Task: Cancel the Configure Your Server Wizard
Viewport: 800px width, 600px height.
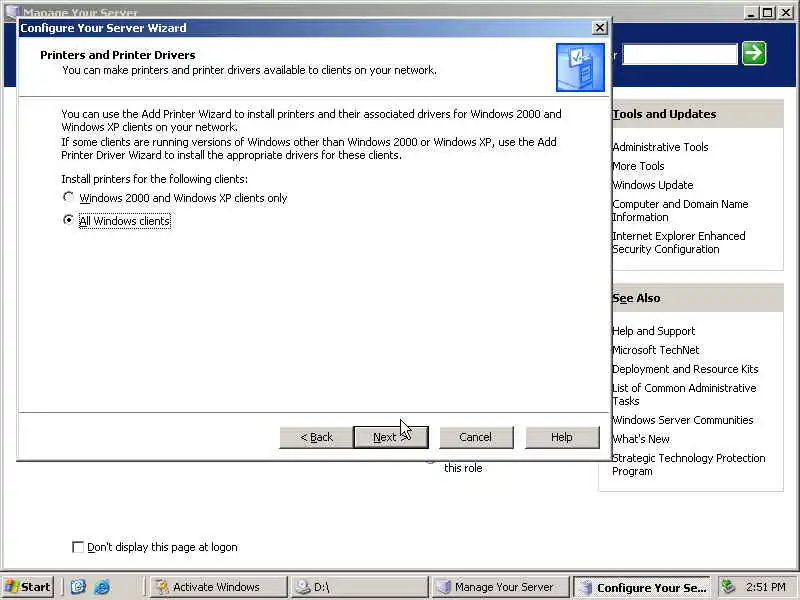Action: (476, 437)
